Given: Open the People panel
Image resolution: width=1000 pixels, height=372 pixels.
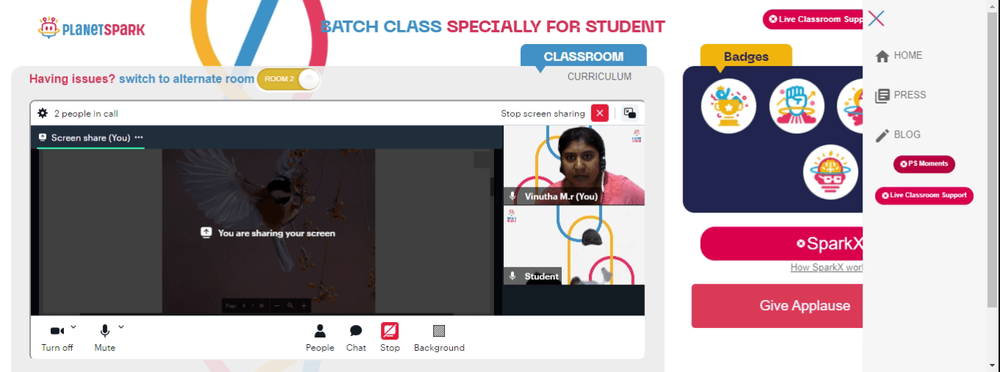Looking at the screenshot, I should click(320, 338).
